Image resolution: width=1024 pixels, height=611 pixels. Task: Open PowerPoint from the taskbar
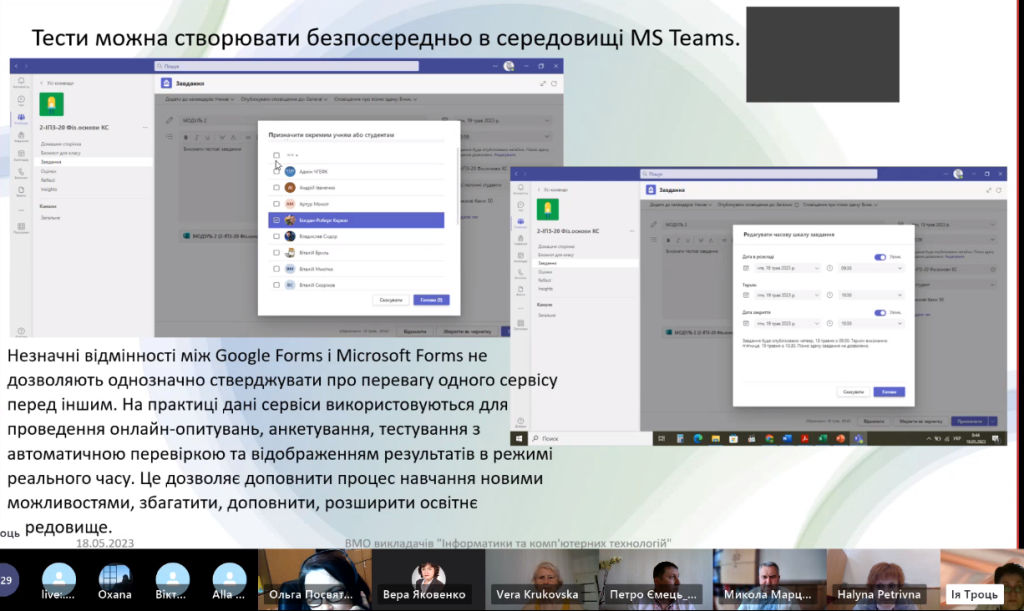(840, 439)
